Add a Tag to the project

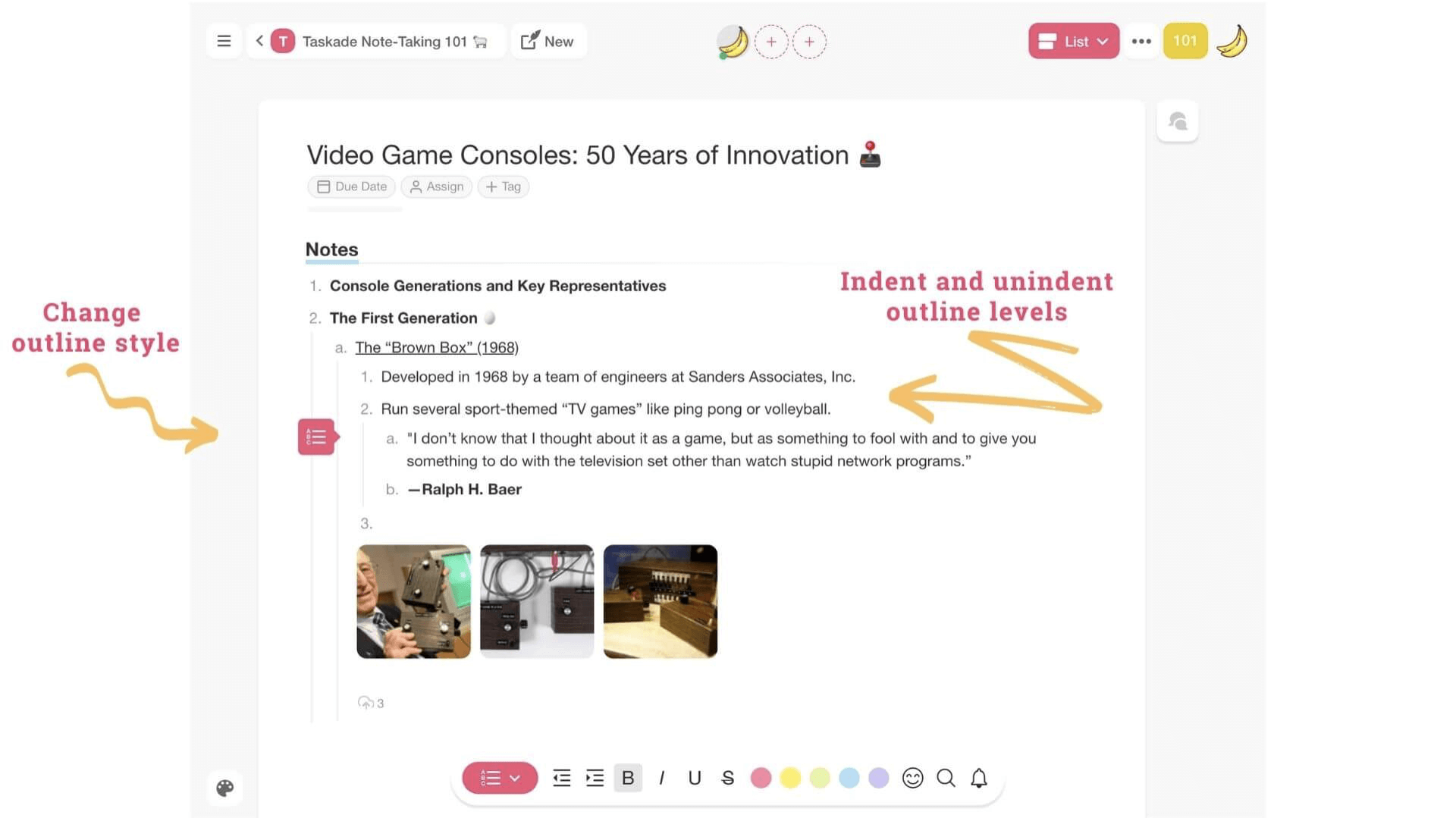(503, 186)
